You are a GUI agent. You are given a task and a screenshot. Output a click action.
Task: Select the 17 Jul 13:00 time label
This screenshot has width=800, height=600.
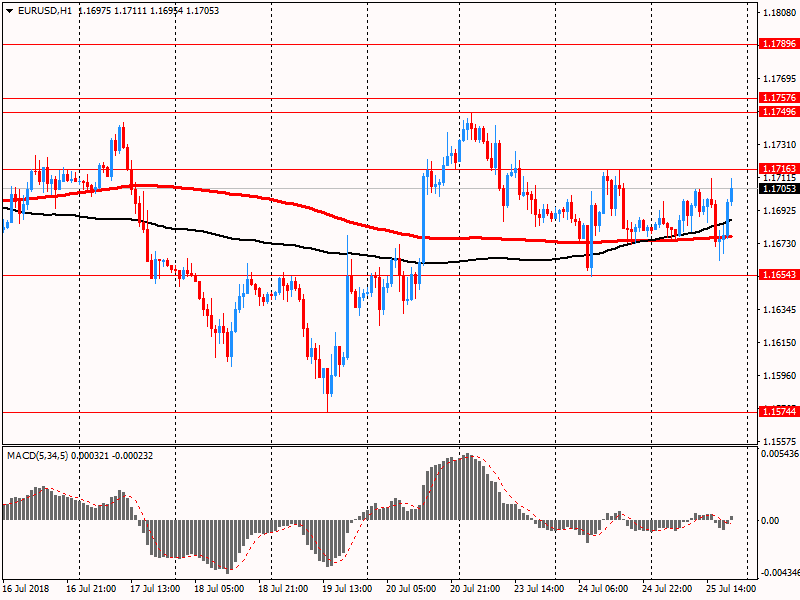[155, 588]
